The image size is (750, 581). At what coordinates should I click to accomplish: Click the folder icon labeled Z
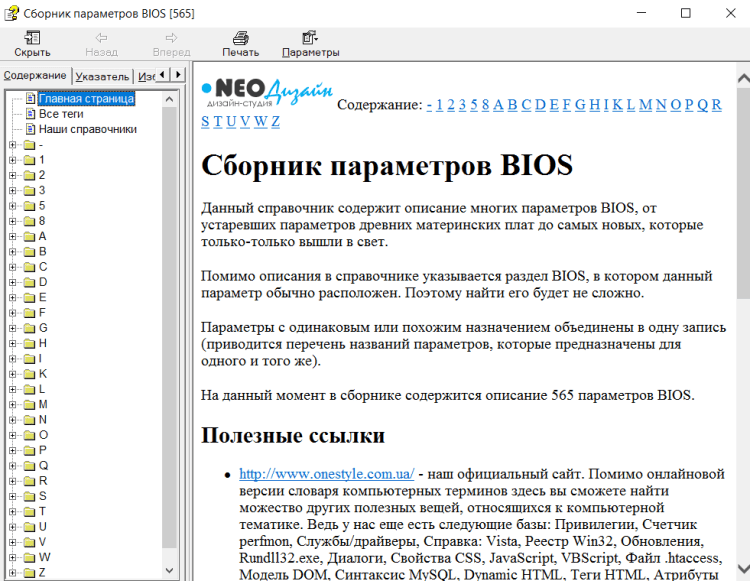tap(30, 572)
